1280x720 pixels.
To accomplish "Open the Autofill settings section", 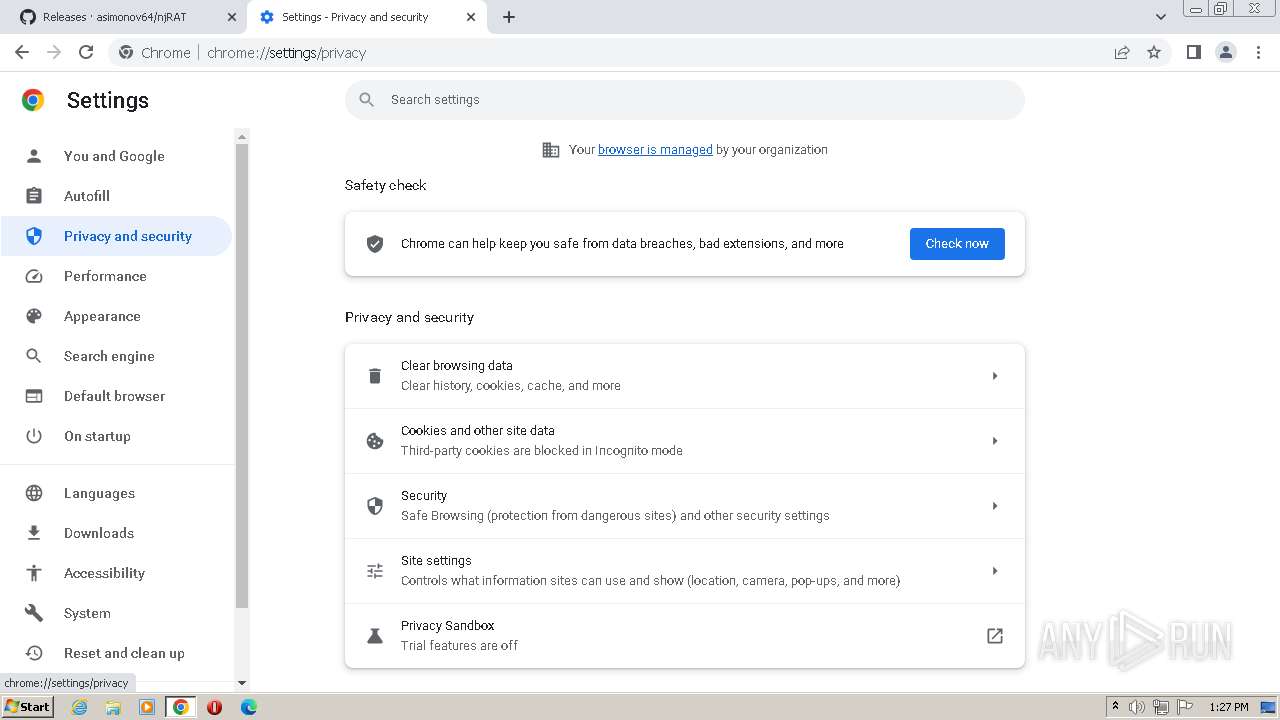I will pyautogui.click(x=116, y=196).
